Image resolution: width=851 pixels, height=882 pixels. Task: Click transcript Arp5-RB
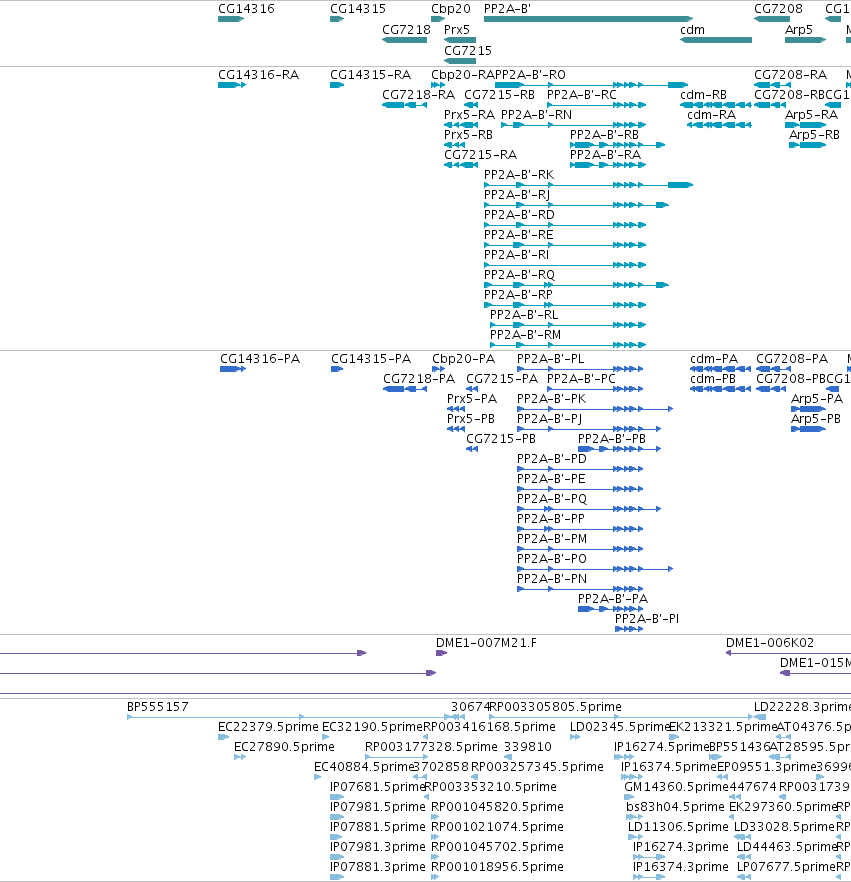[814, 135]
